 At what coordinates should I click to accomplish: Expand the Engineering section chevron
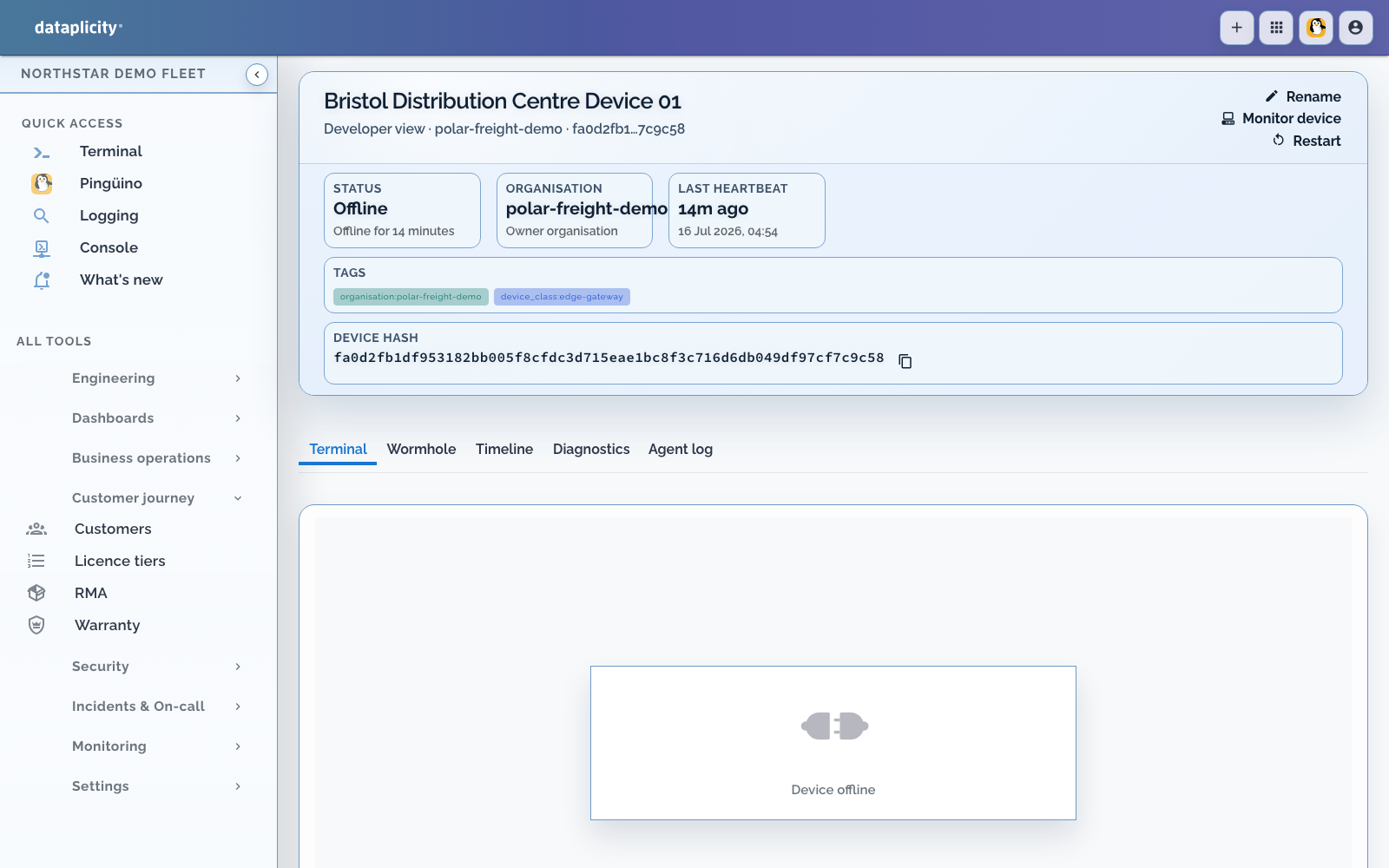238,378
